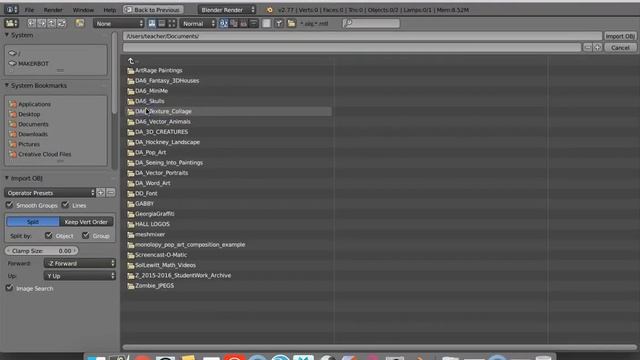Image resolution: width=640 pixels, height=360 pixels.
Task: Increment filename number with plus button
Action: [597, 48]
